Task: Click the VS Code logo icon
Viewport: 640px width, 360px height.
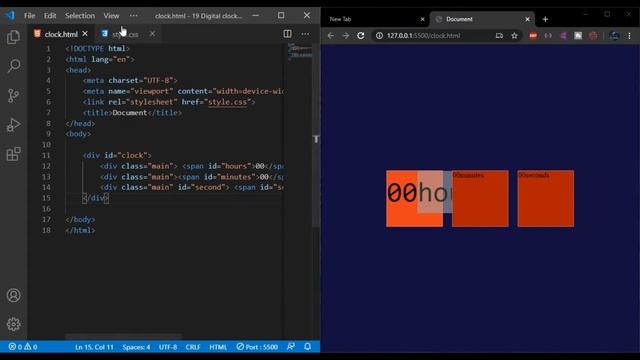Action: [10, 16]
